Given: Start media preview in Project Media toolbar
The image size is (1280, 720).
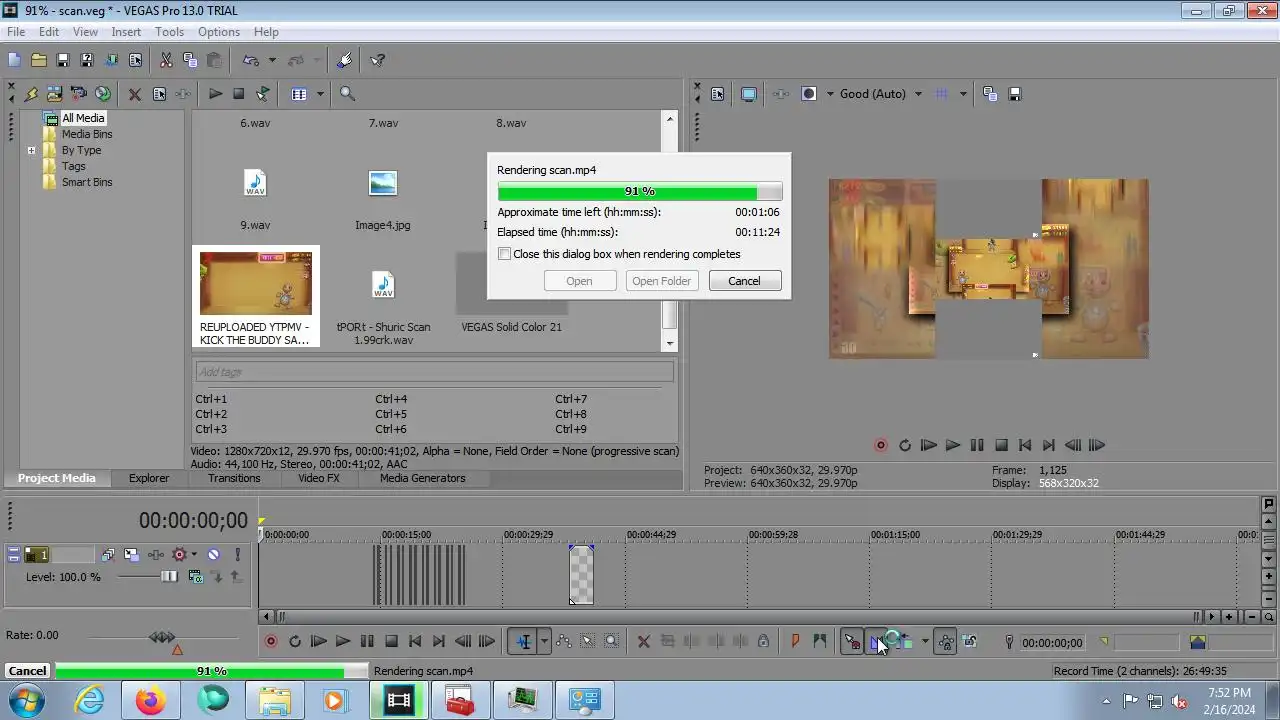Looking at the screenshot, I should coord(215,93).
